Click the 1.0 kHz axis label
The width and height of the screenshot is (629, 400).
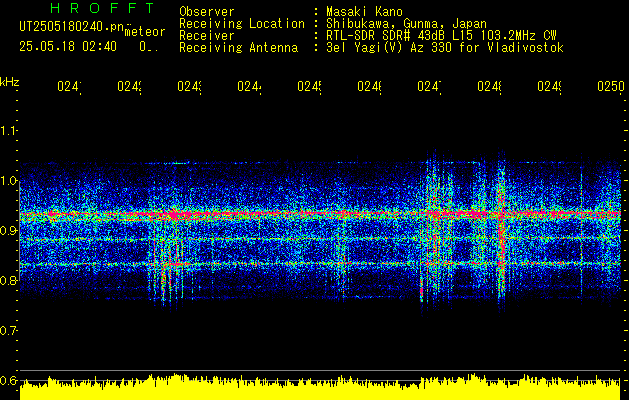(8, 181)
